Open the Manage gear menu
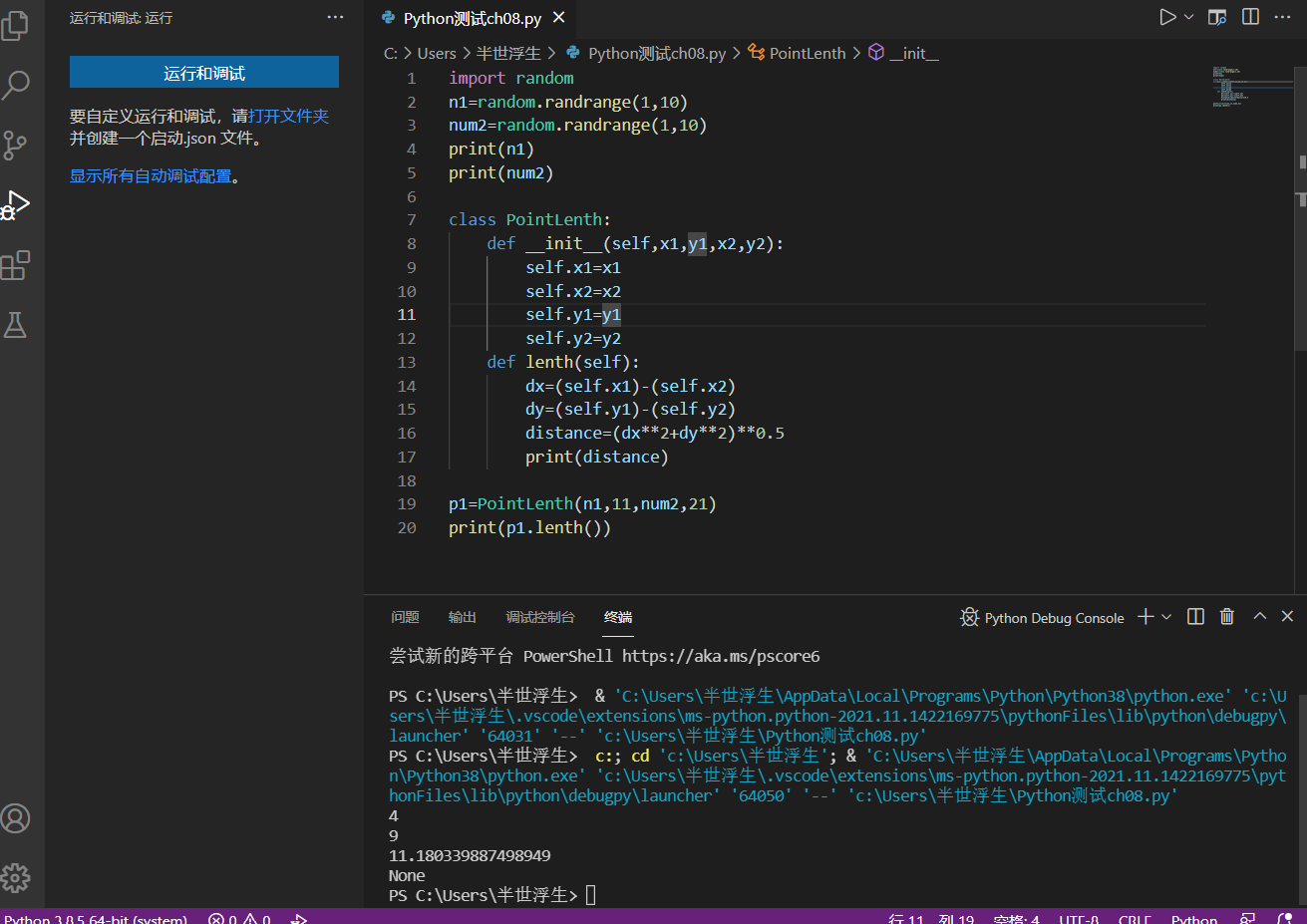Screen dimensions: 1307x924 coord(15,878)
